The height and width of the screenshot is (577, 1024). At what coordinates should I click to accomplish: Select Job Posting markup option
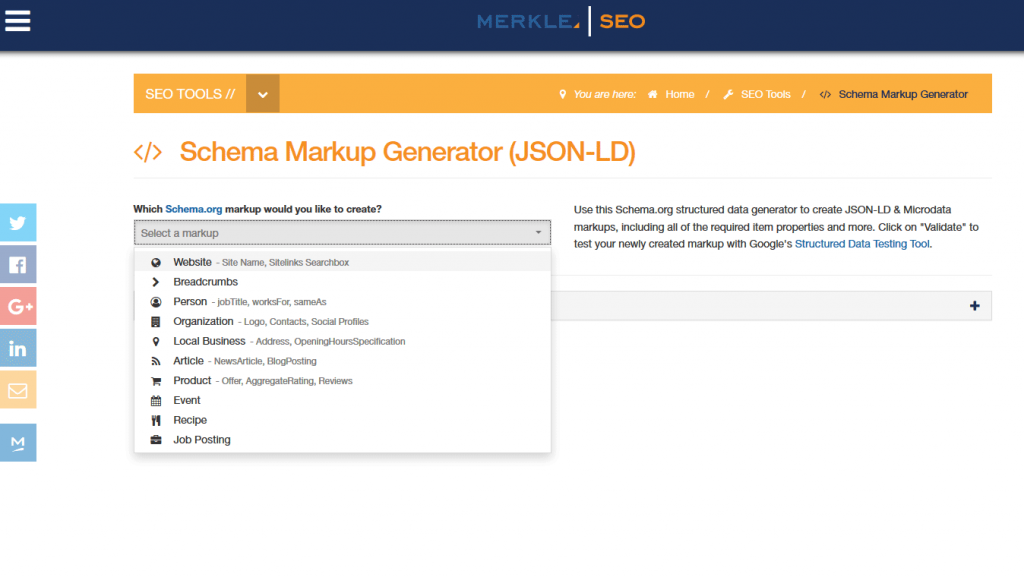pos(342,440)
